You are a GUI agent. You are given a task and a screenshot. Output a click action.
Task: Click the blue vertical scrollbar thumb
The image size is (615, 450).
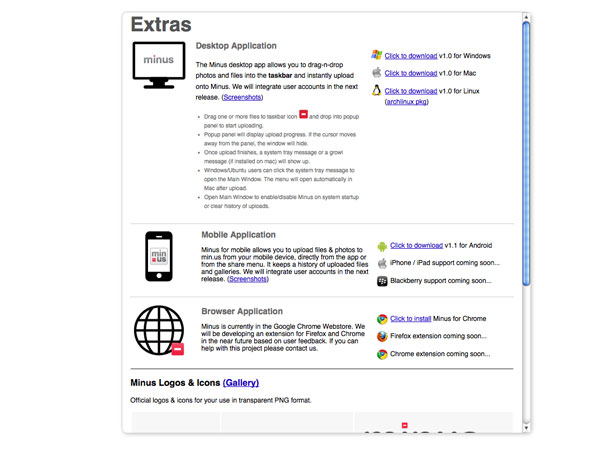[x=526, y=153]
